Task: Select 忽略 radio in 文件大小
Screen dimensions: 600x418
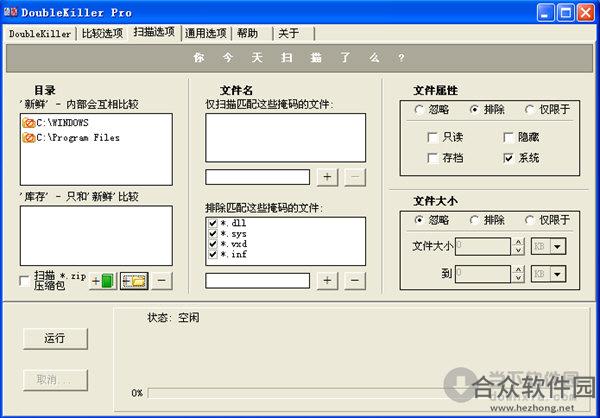Action: click(419, 220)
